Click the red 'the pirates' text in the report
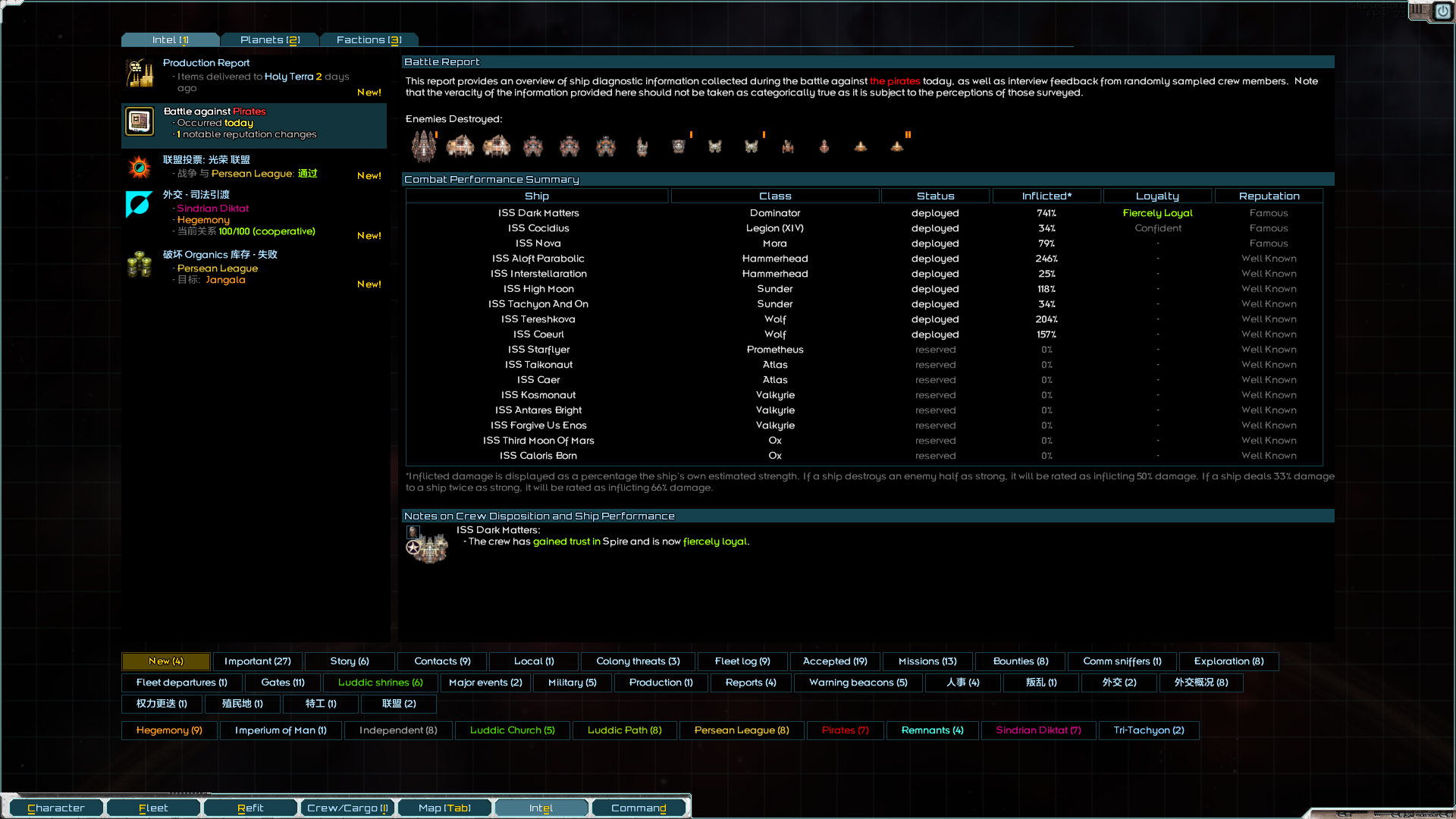 coord(896,81)
